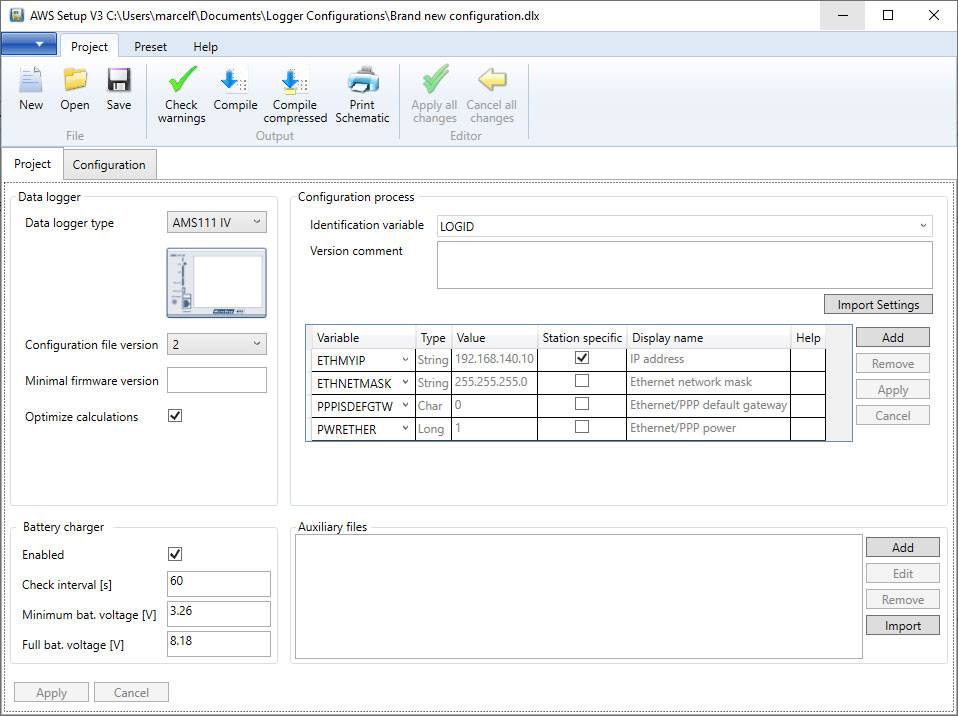Select the Project page tab
Image resolution: width=958 pixels, height=716 pixels.
pyautogui.click(x=32, y=164)
